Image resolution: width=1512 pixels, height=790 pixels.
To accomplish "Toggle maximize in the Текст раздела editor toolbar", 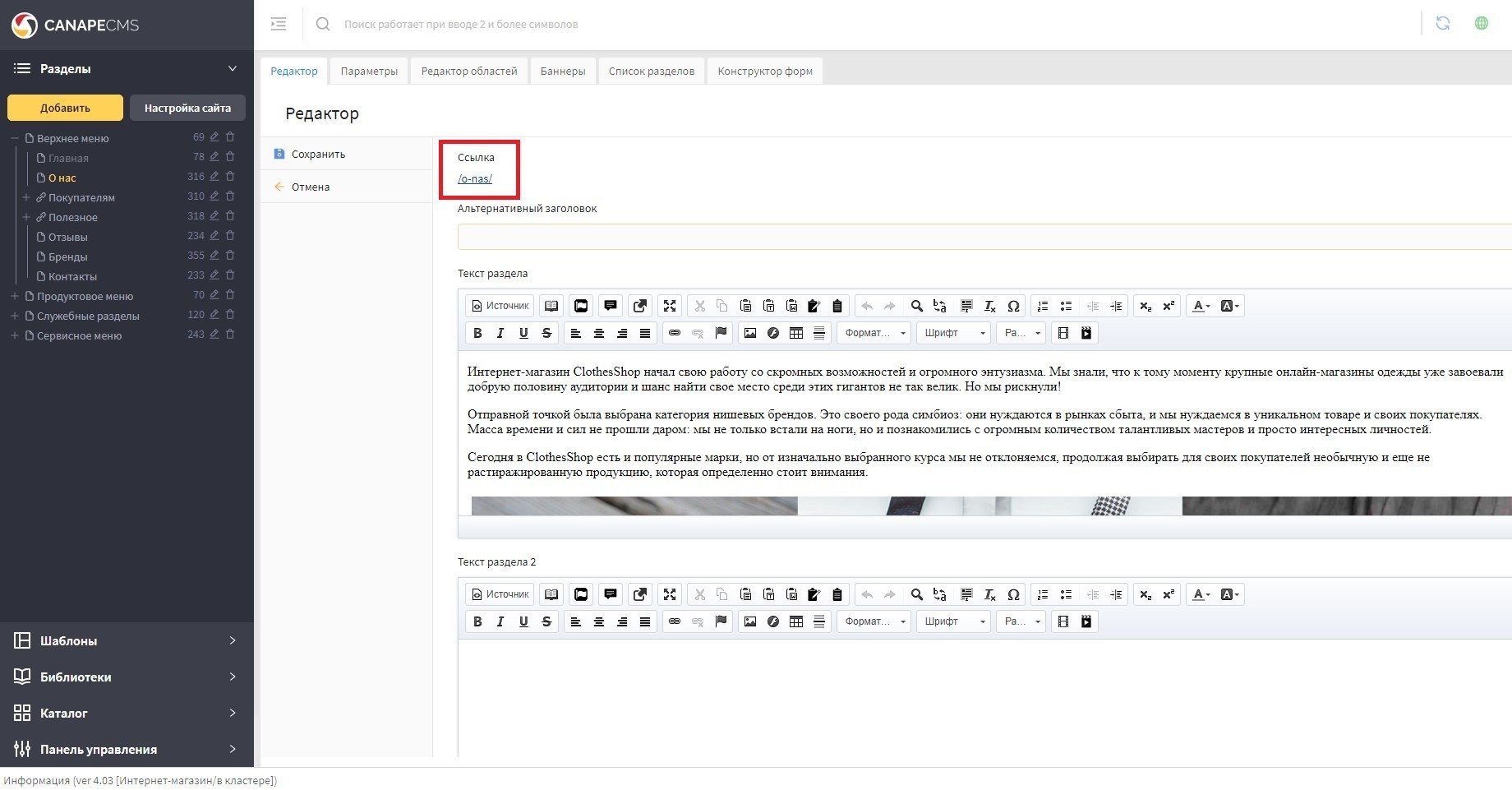I will click(x=670, y=306).
